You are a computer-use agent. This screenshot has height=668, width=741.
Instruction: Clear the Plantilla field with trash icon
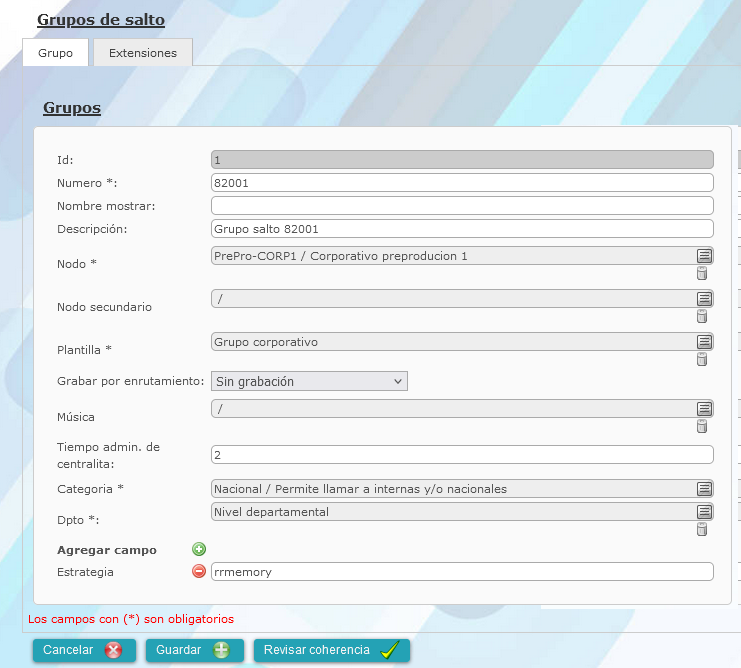702,359
